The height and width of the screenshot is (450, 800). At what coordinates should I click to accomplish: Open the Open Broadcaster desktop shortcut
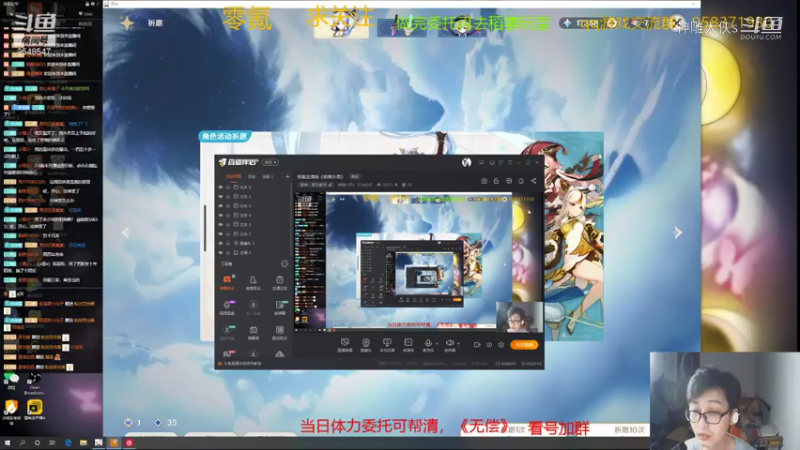point(34,384)
